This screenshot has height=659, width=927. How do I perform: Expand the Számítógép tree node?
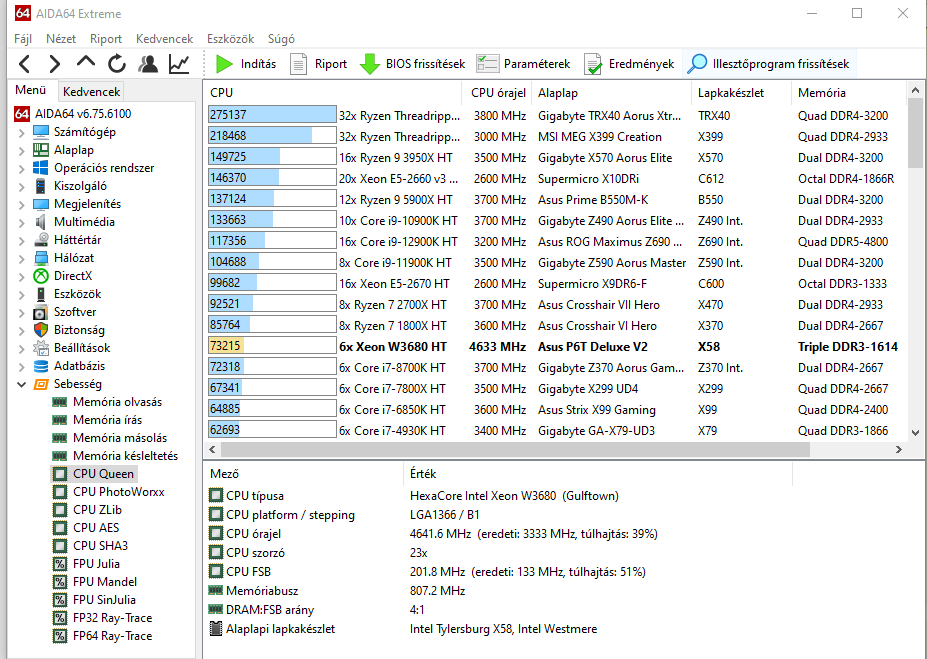point(21,132)
